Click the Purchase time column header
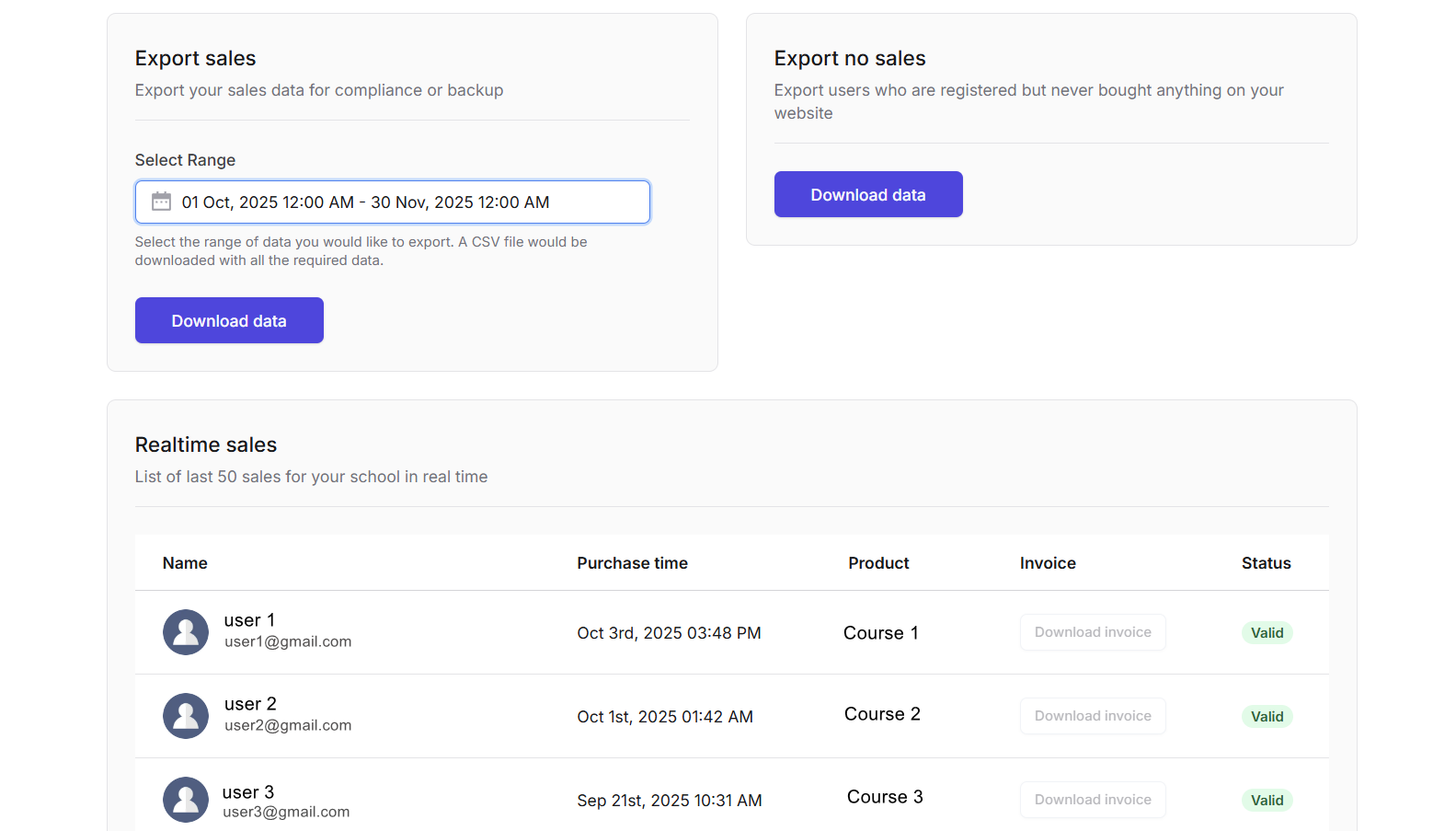 (632, 563)
